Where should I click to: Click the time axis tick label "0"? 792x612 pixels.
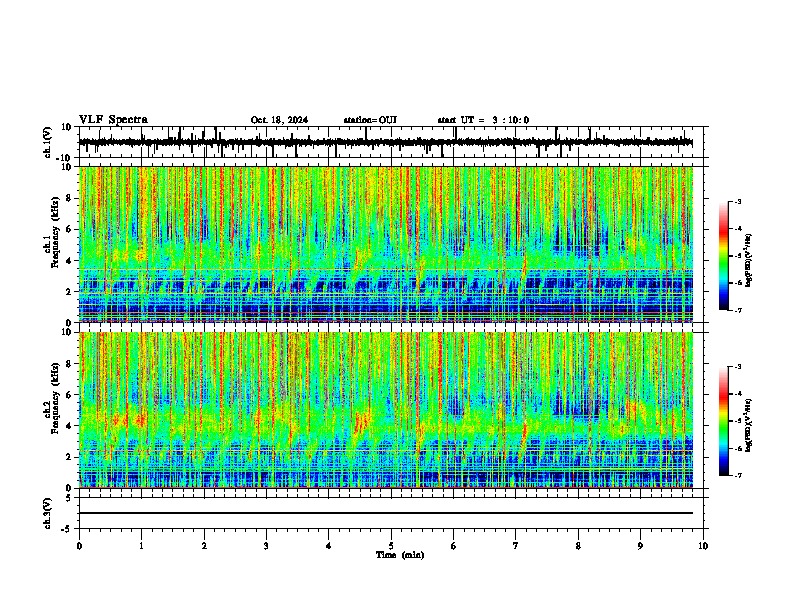(x=79, y=546)
